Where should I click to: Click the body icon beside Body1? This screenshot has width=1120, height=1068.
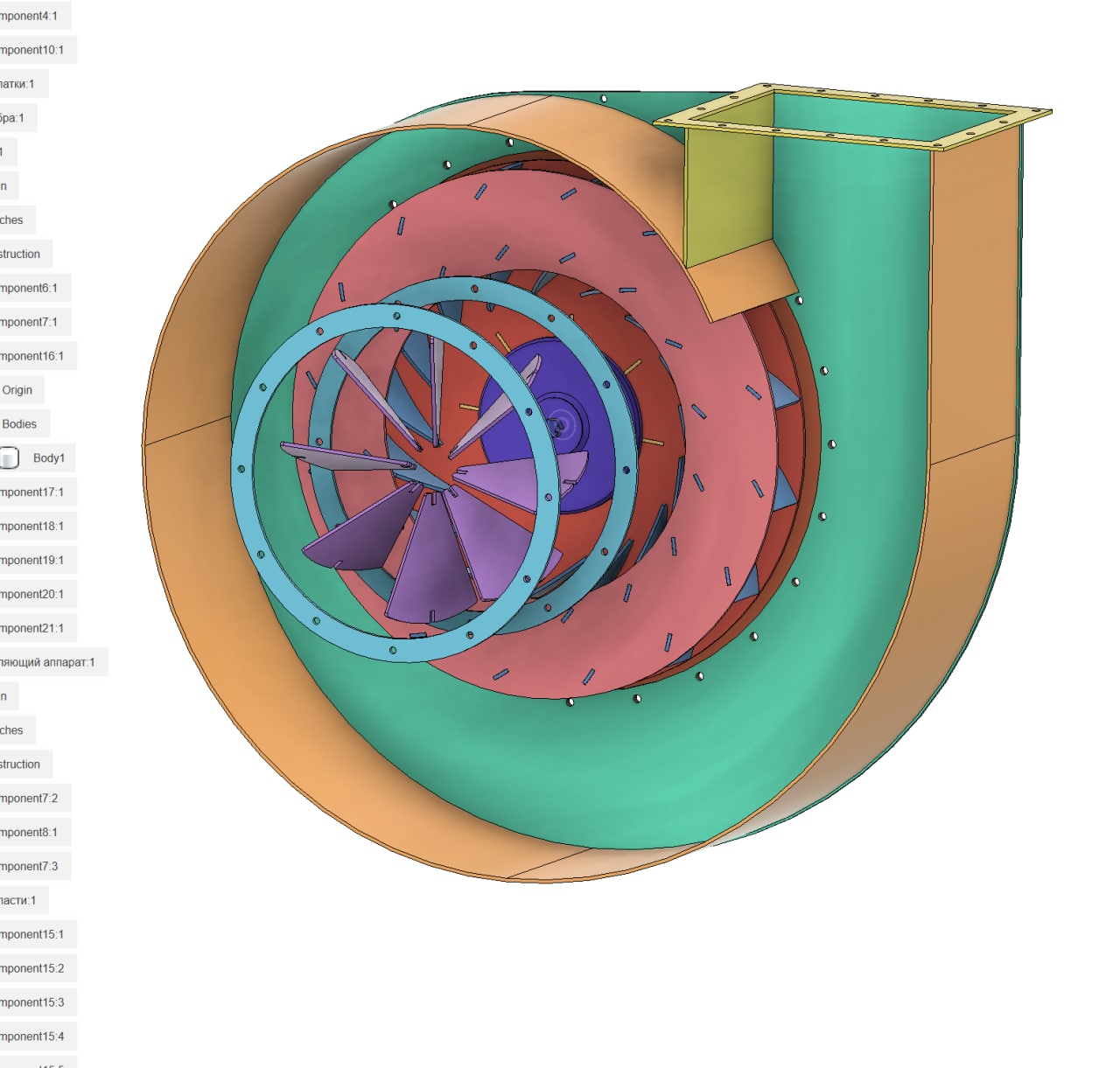[x=9, y=457]
